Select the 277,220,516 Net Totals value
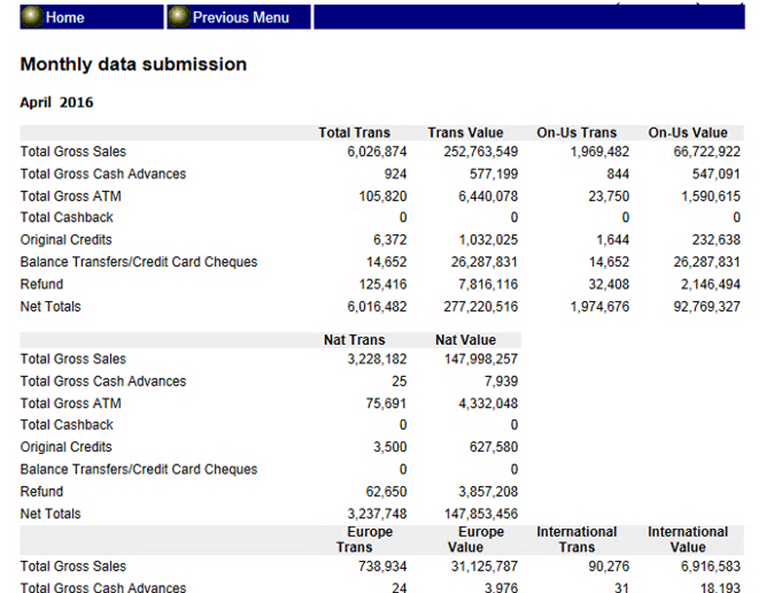The width and height of the screenshot is (766, 593). click(x=480, y=306)
